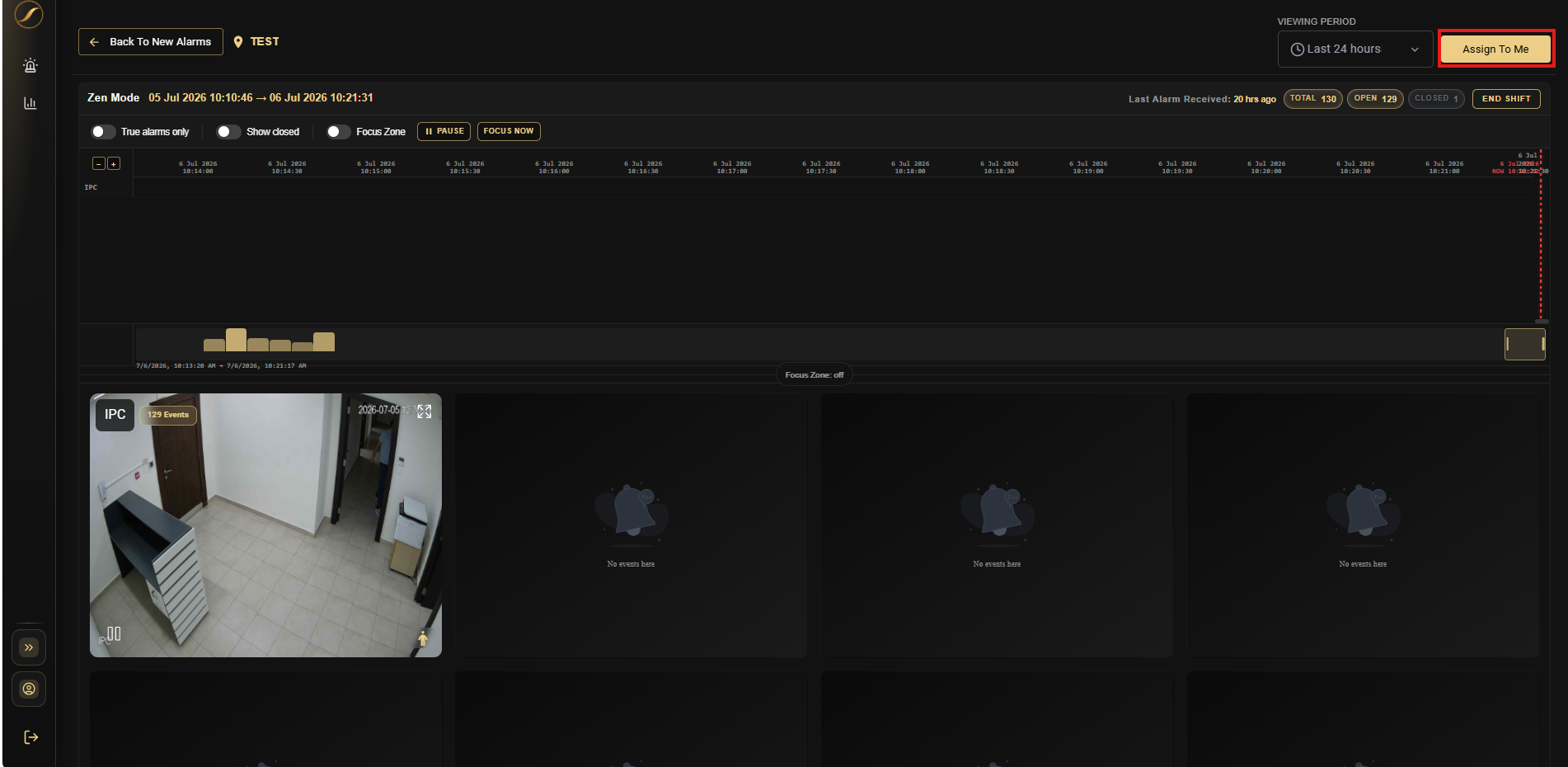Click the application logo at top of sidebar

point(29,14)
